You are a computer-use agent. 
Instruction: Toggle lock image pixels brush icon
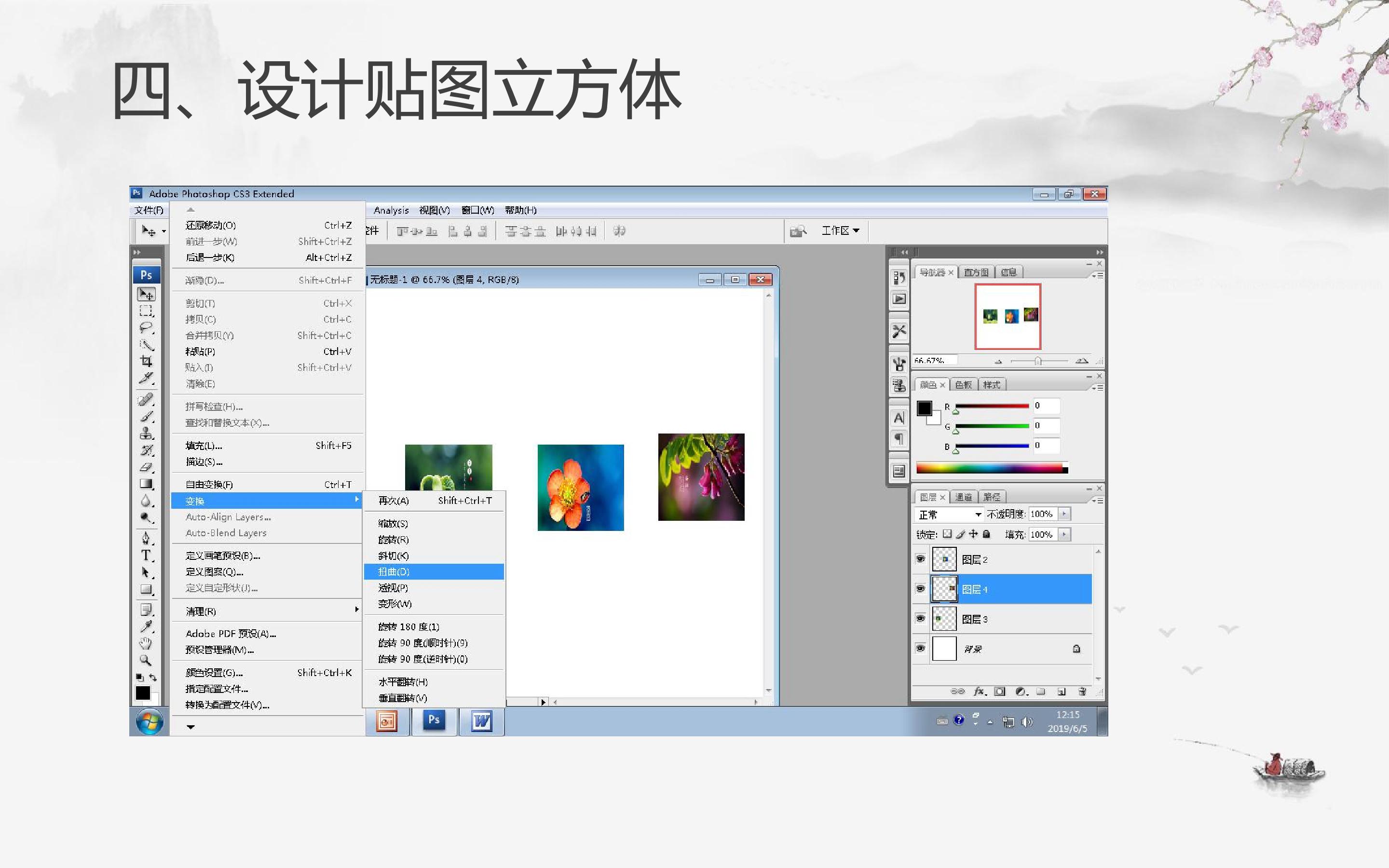point(960,534)
